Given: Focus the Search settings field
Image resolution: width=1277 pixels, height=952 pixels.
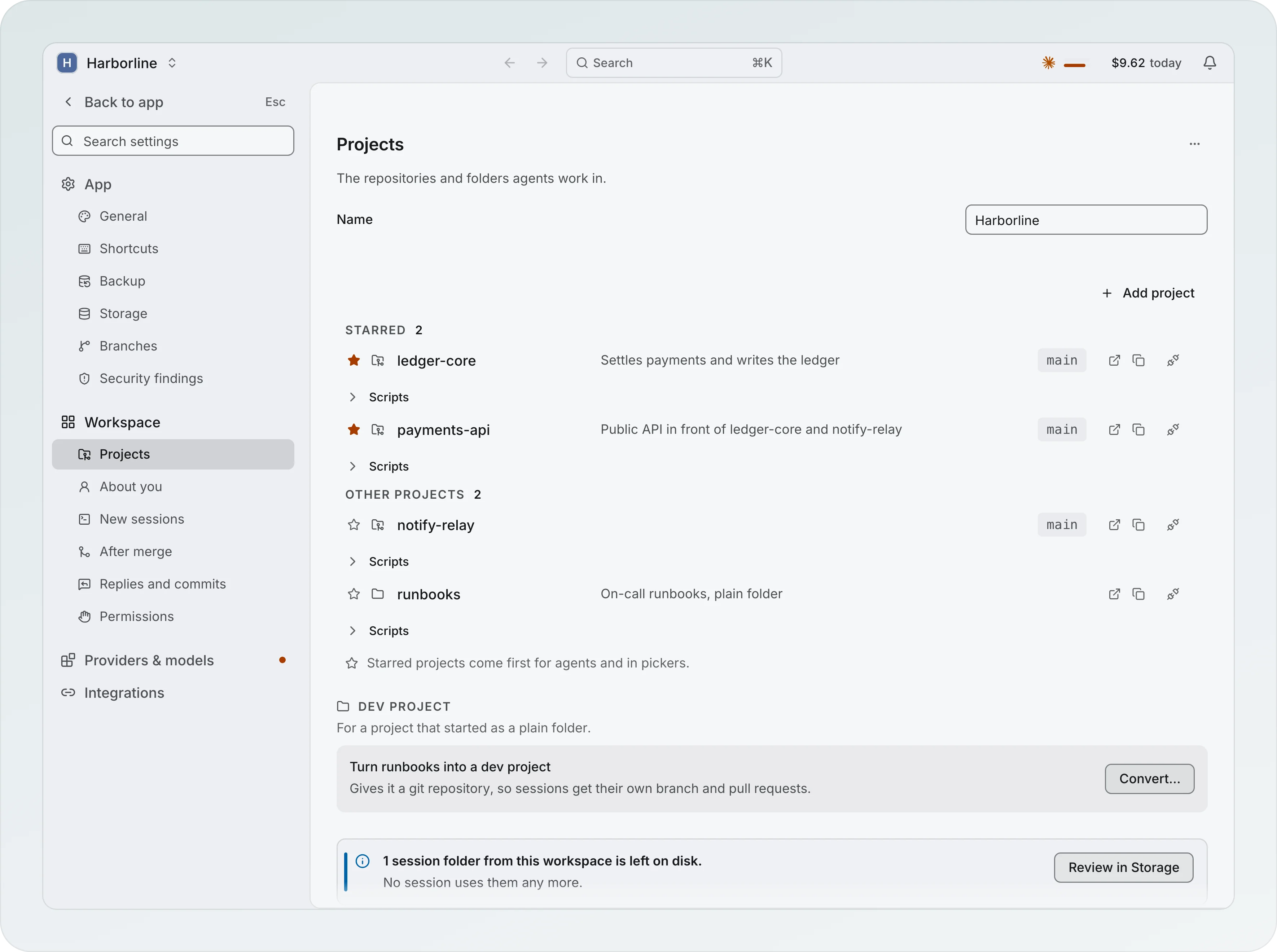Looking at the screenshot, I should (x=173, y=141).
